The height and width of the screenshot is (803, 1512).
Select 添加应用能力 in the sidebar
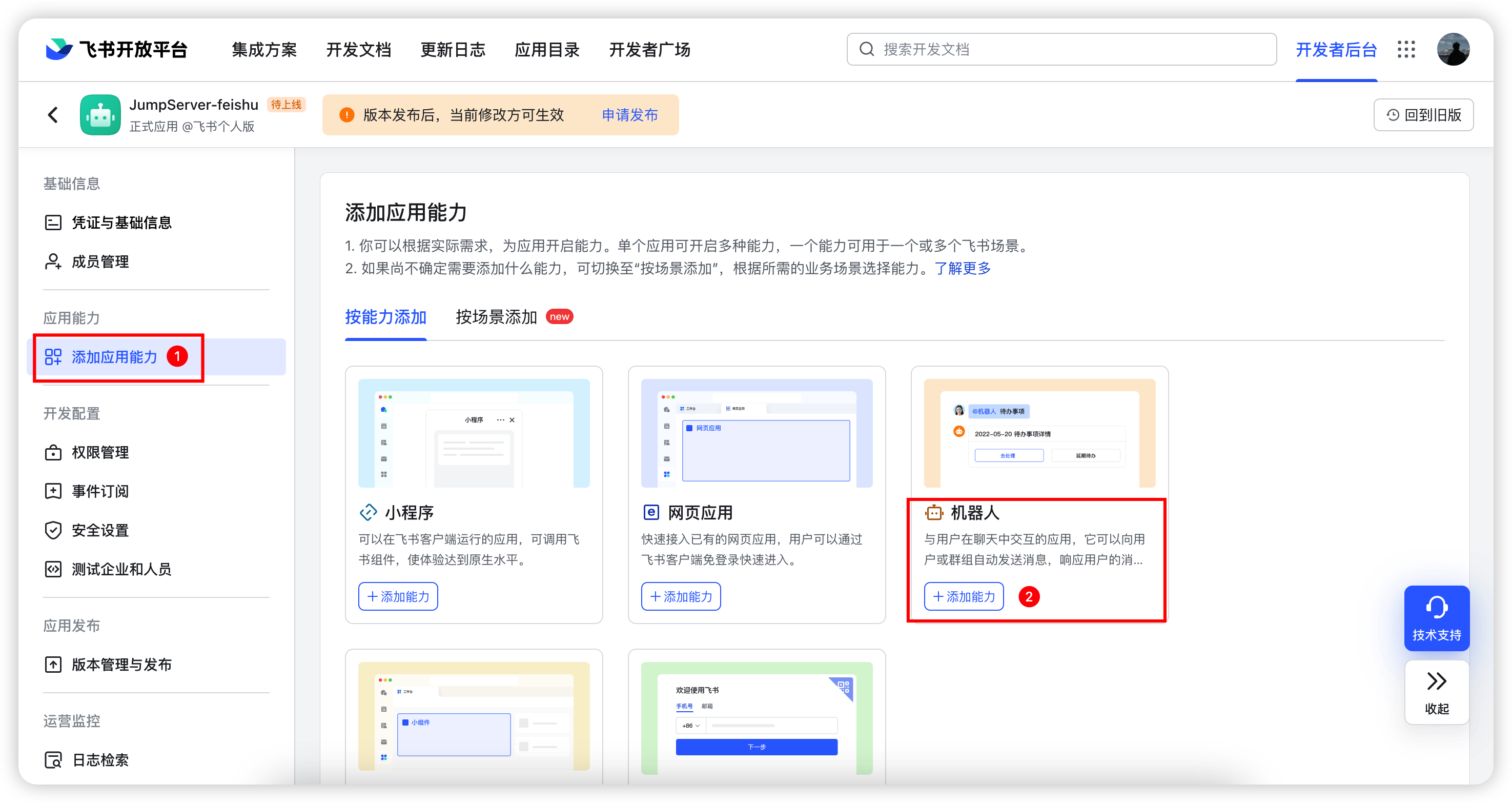(156, 356)
